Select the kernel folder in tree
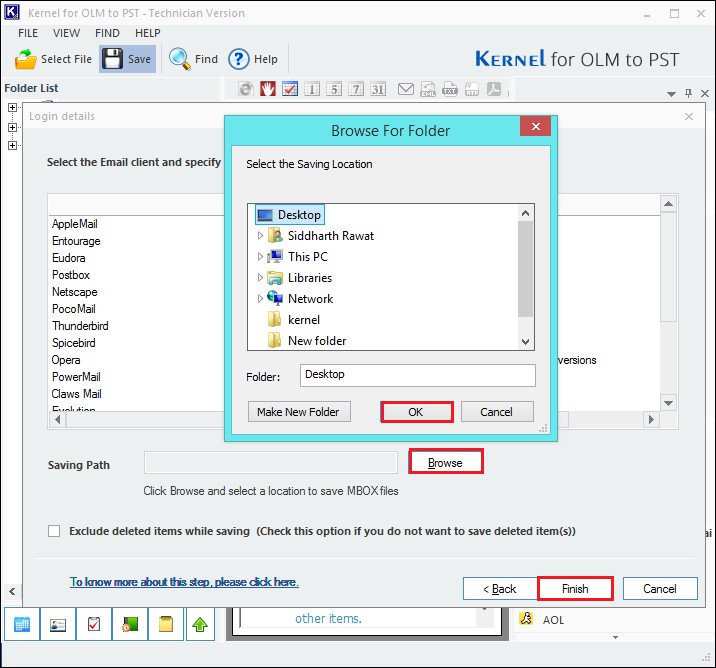The height and width of the screenshot is (668, 716). click(x=304, y=320)
